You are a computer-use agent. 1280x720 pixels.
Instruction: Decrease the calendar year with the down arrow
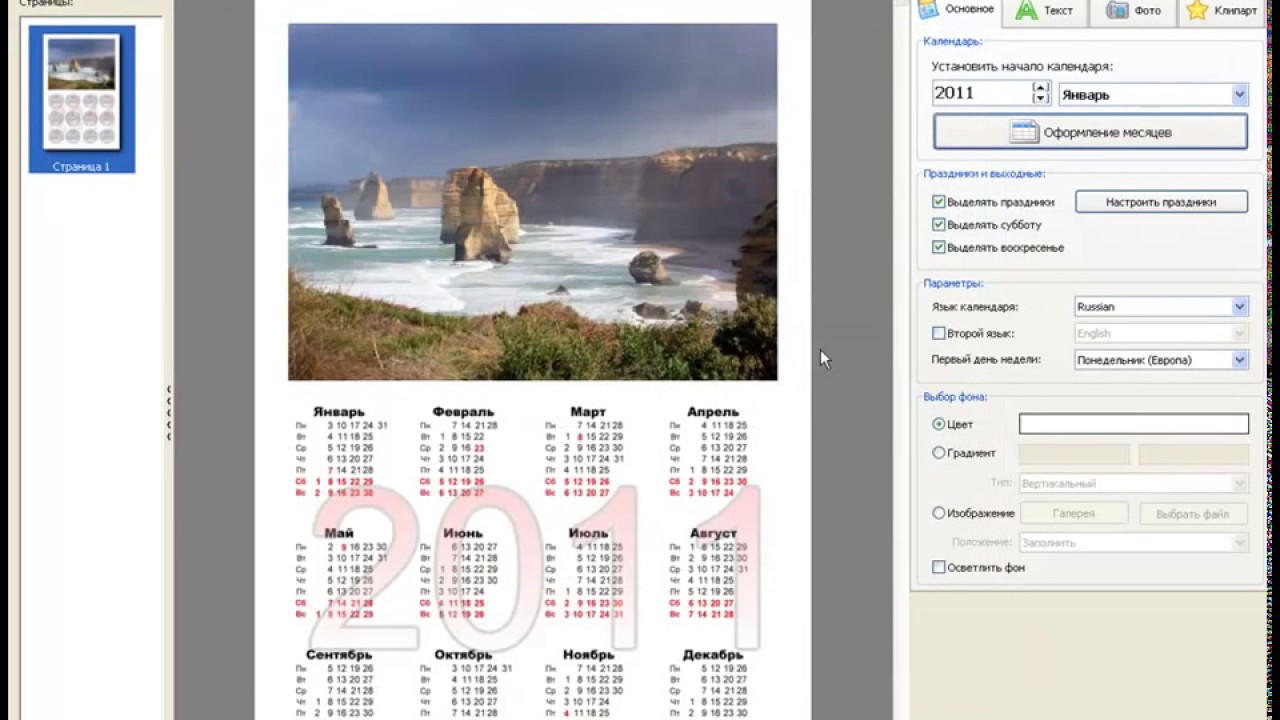click(1041, 99)
